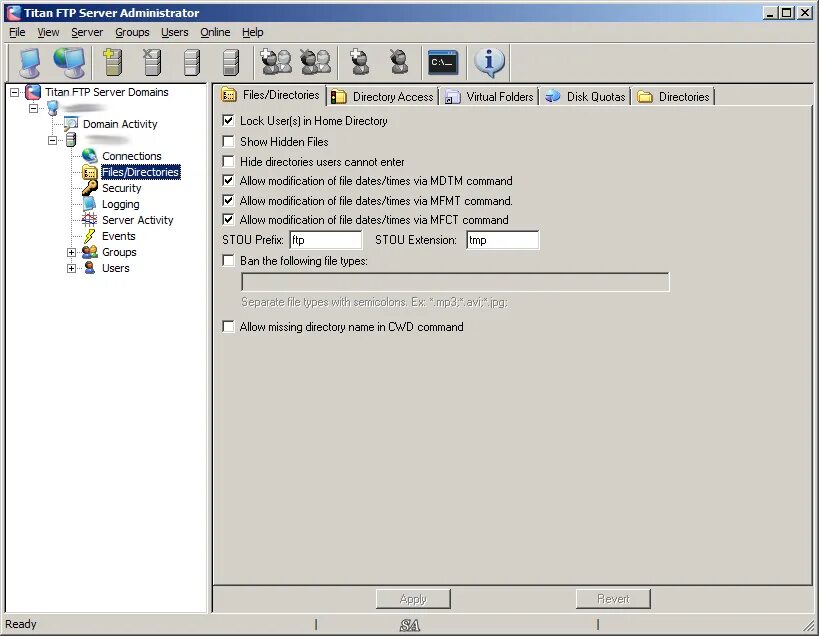Switch to the Directory Access tab
The width and height of the screenshot is (819, 636).
coord(382,97)
